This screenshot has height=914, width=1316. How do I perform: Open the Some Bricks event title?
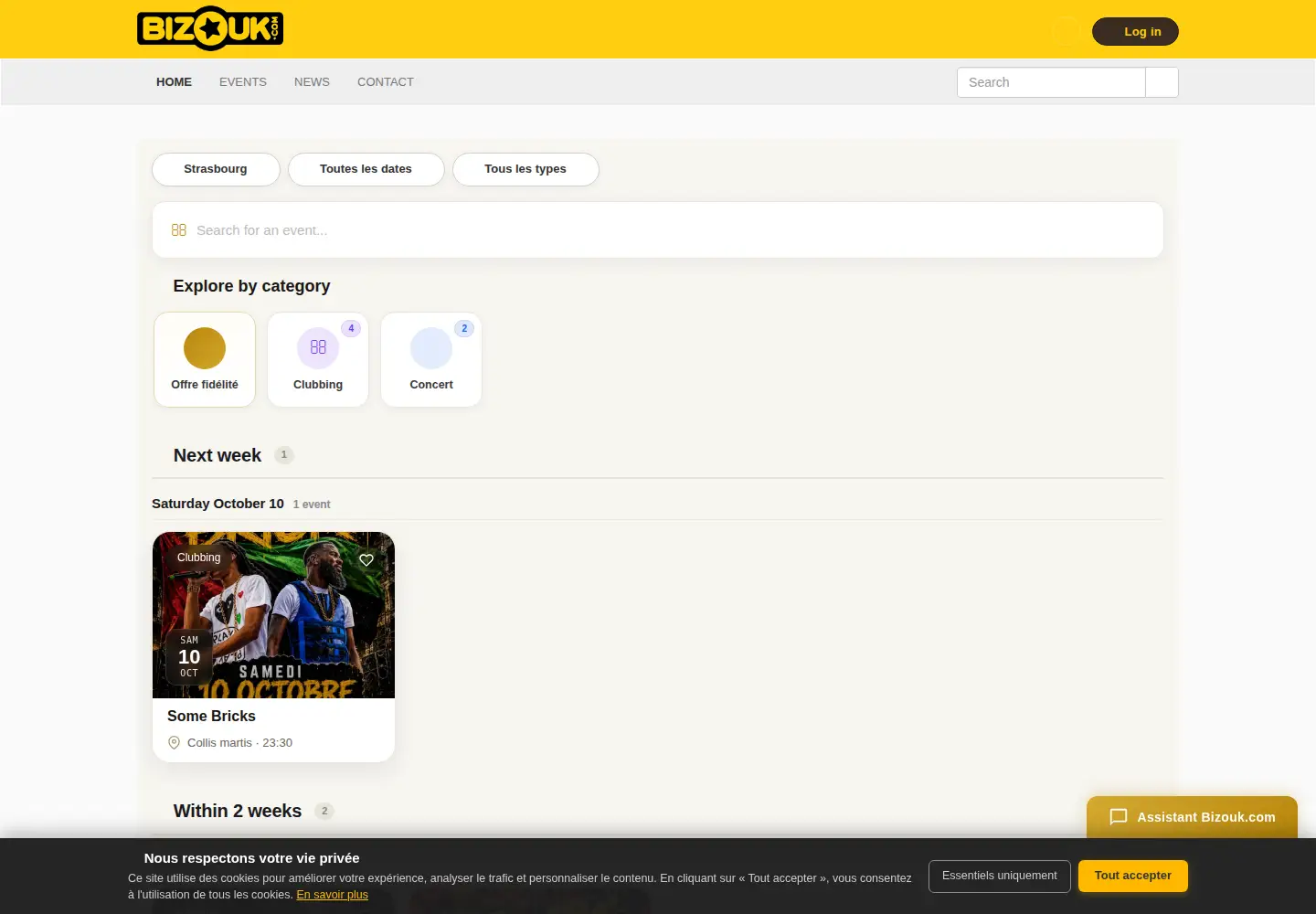[x=211, y=717]
